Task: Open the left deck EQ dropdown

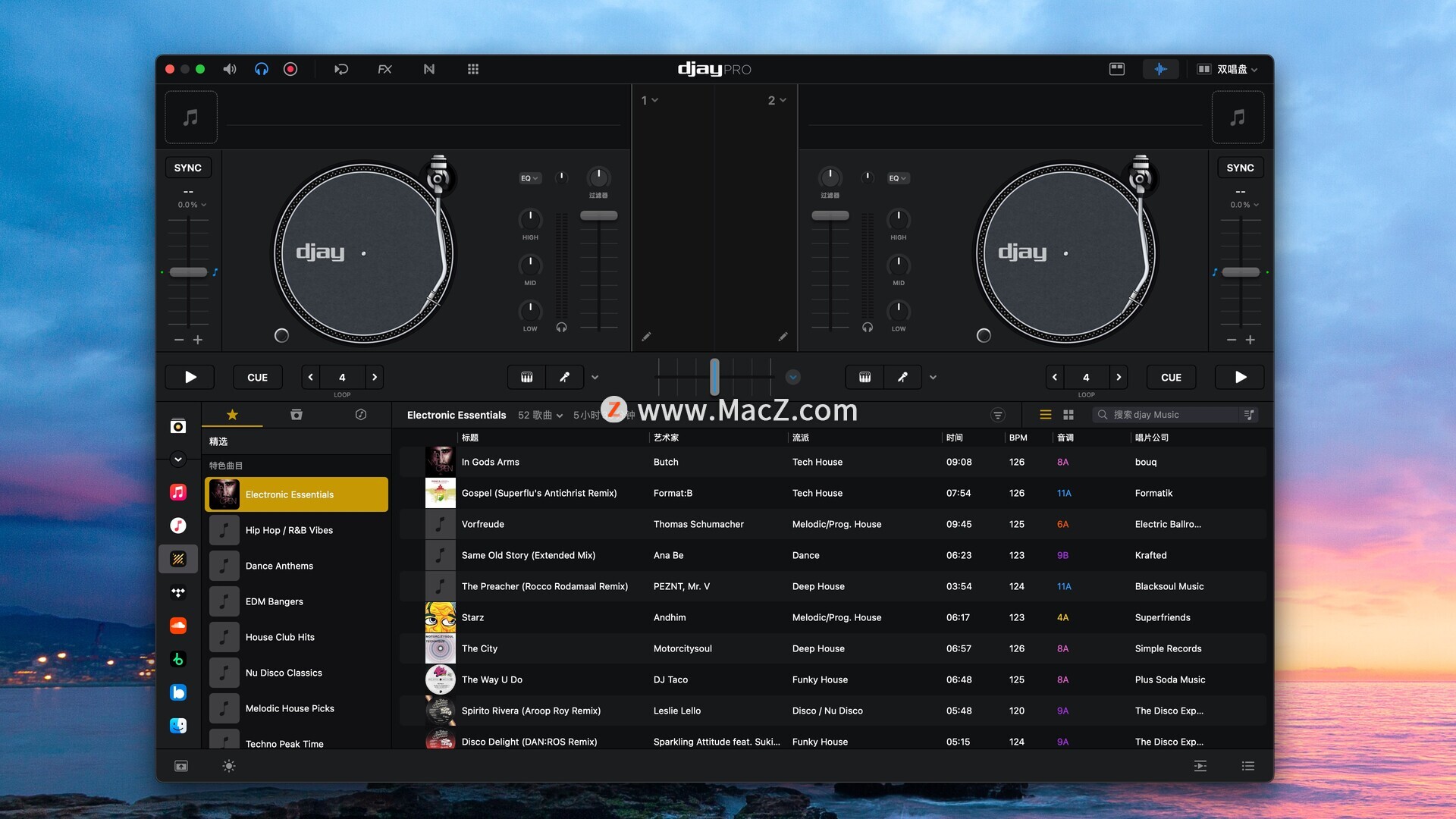Action: pyautogui.click(x=529, y=178)
